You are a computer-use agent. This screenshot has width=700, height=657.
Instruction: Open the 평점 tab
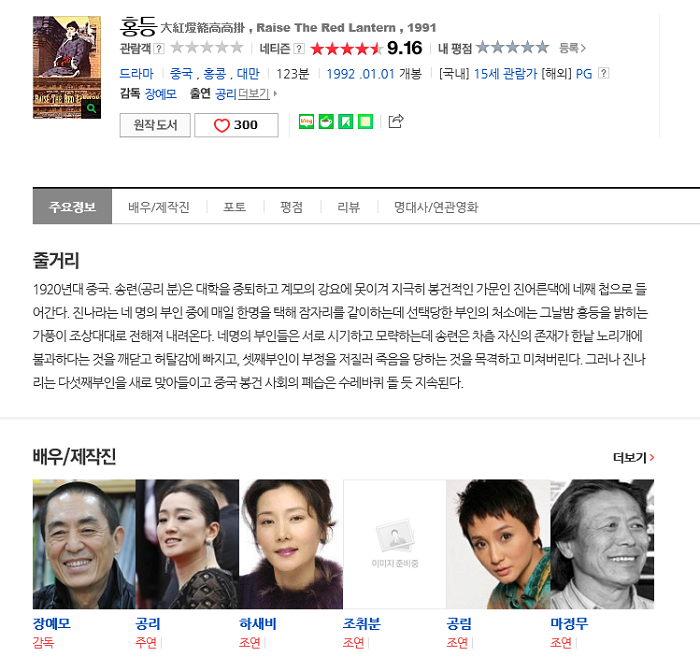pyautogui.click(x=291, y=207)
